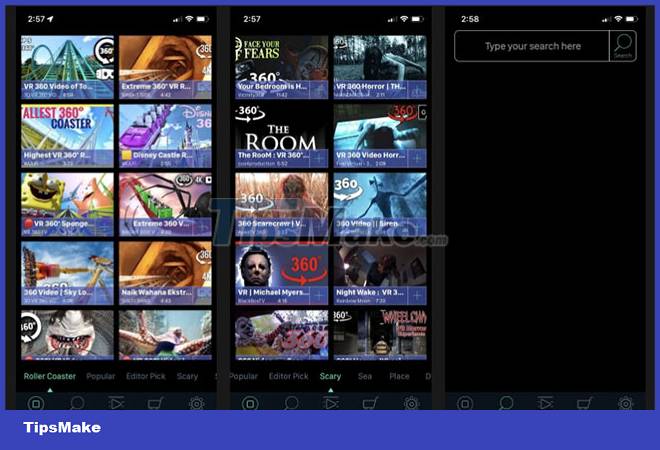Open the video playlist icon on the Roller Coaster screen

click(116, 403)
